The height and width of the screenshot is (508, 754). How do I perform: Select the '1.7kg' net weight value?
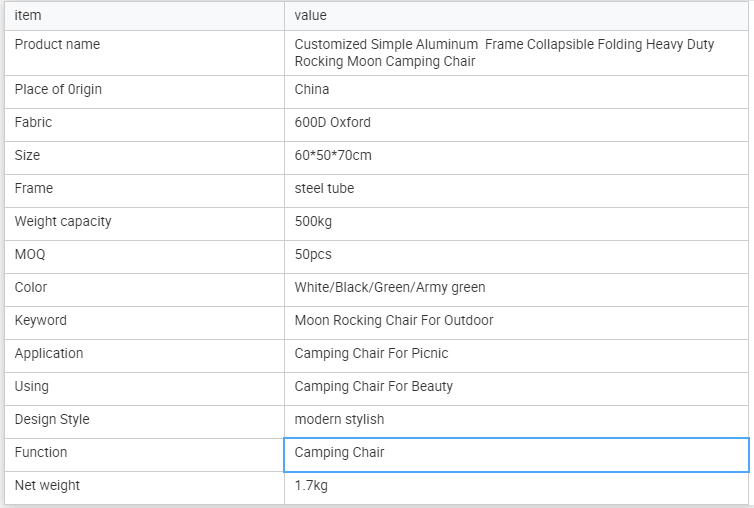click(311, 486)
